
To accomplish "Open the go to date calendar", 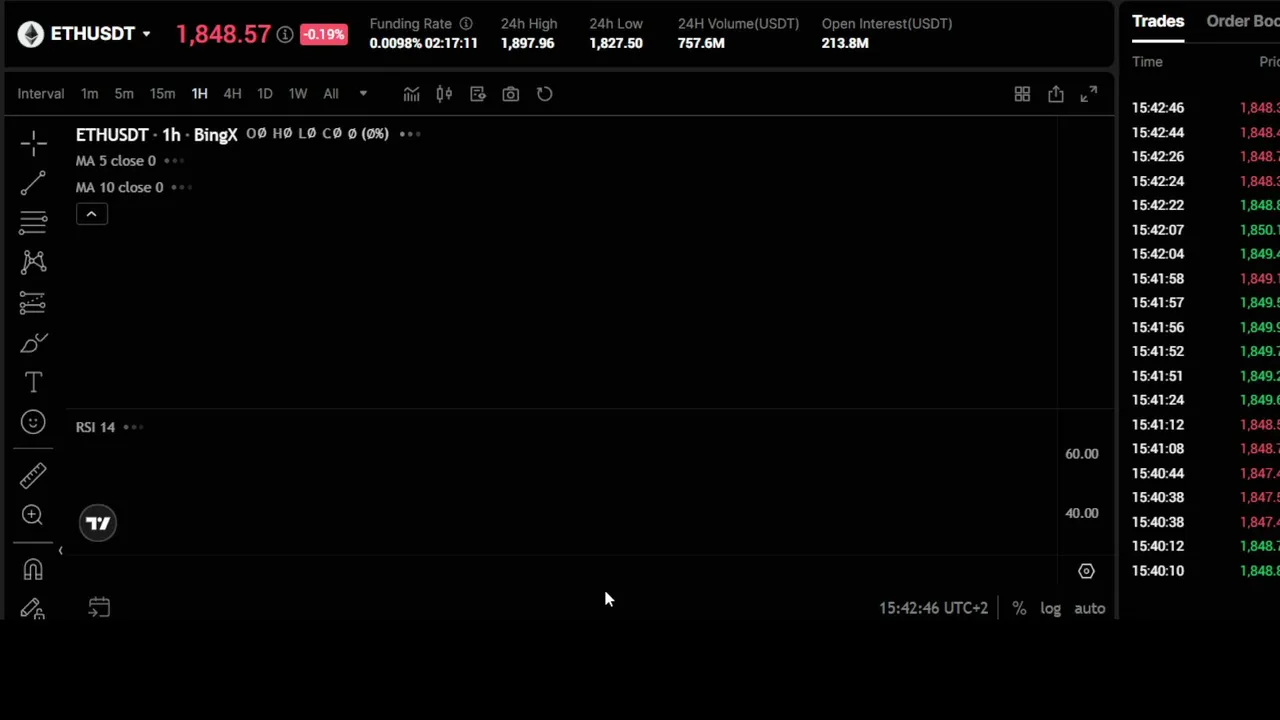I will [99, 607].
